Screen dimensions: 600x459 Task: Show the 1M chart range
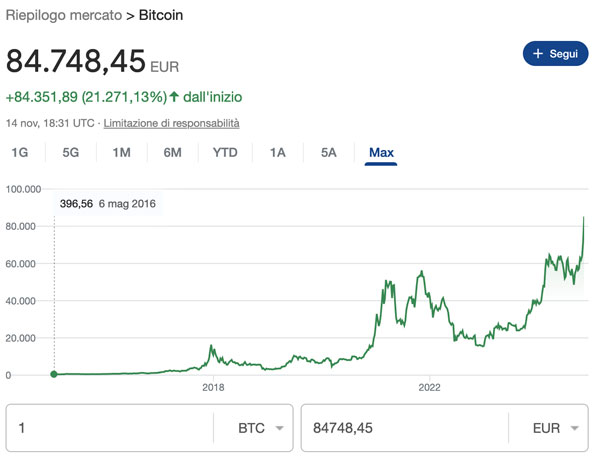coord(121,153)
